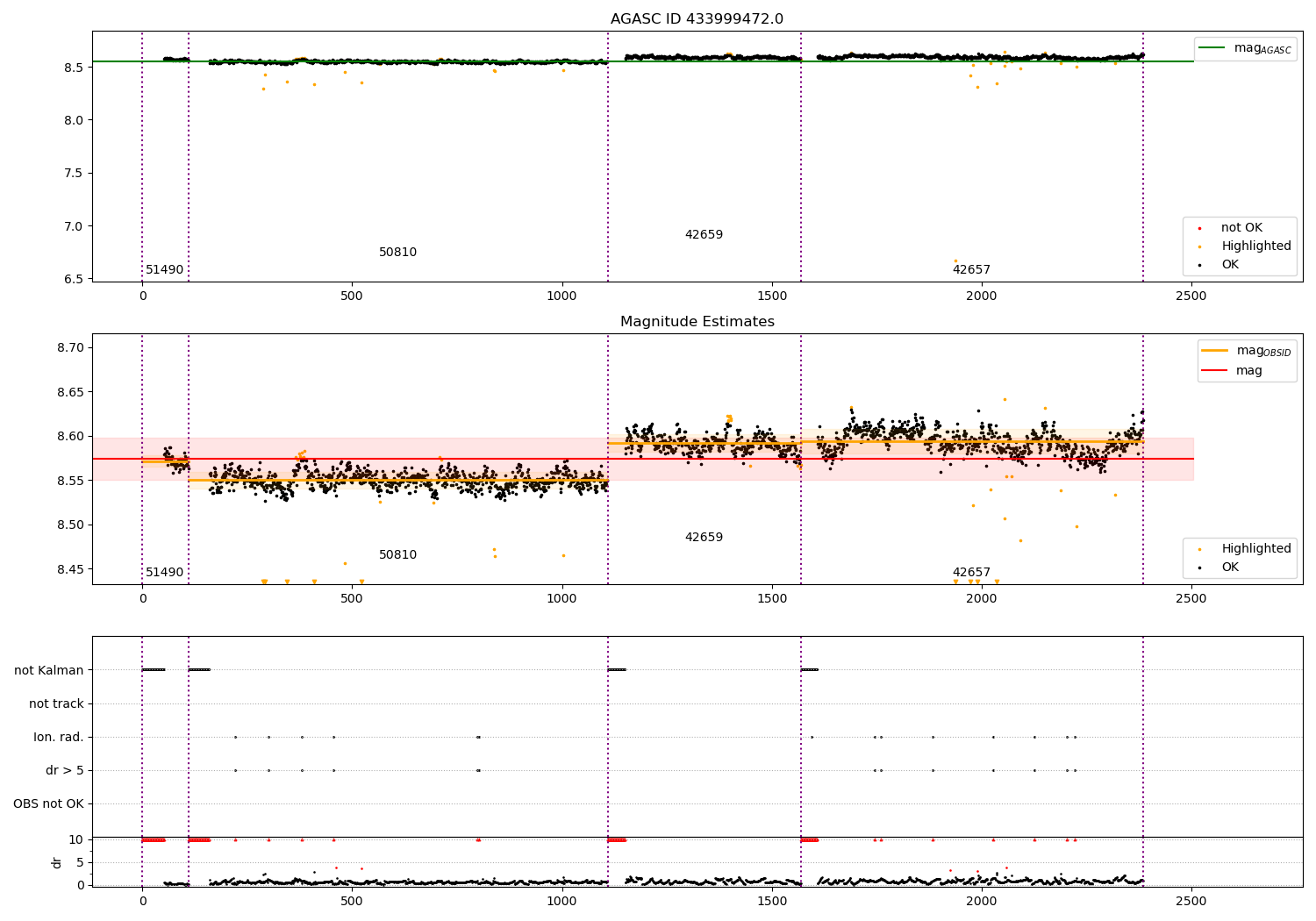Click the "Ion. rad." row label
This screenshot has width=1316, height=921.
(x=59, y=738)
